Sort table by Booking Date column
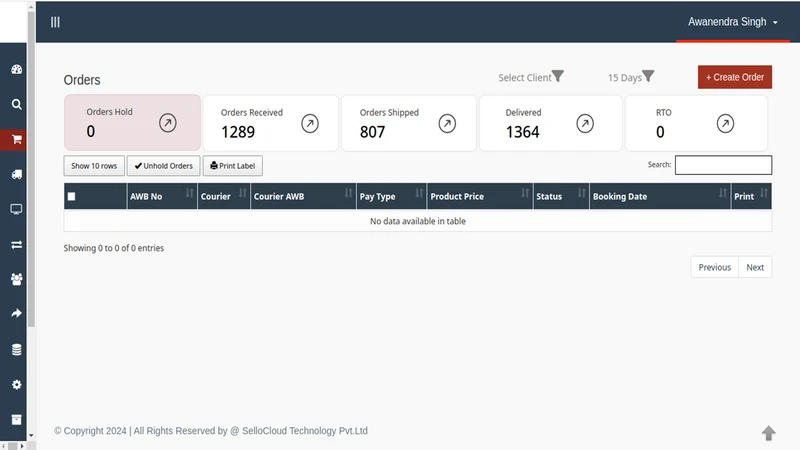The image size is (800, 450). click(x=660, y=196)
